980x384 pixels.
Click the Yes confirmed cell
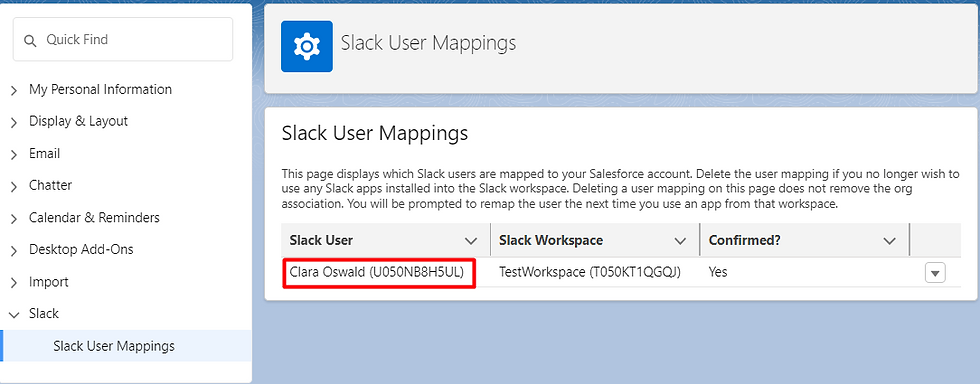pyautogui.click(x=718, y=273)
